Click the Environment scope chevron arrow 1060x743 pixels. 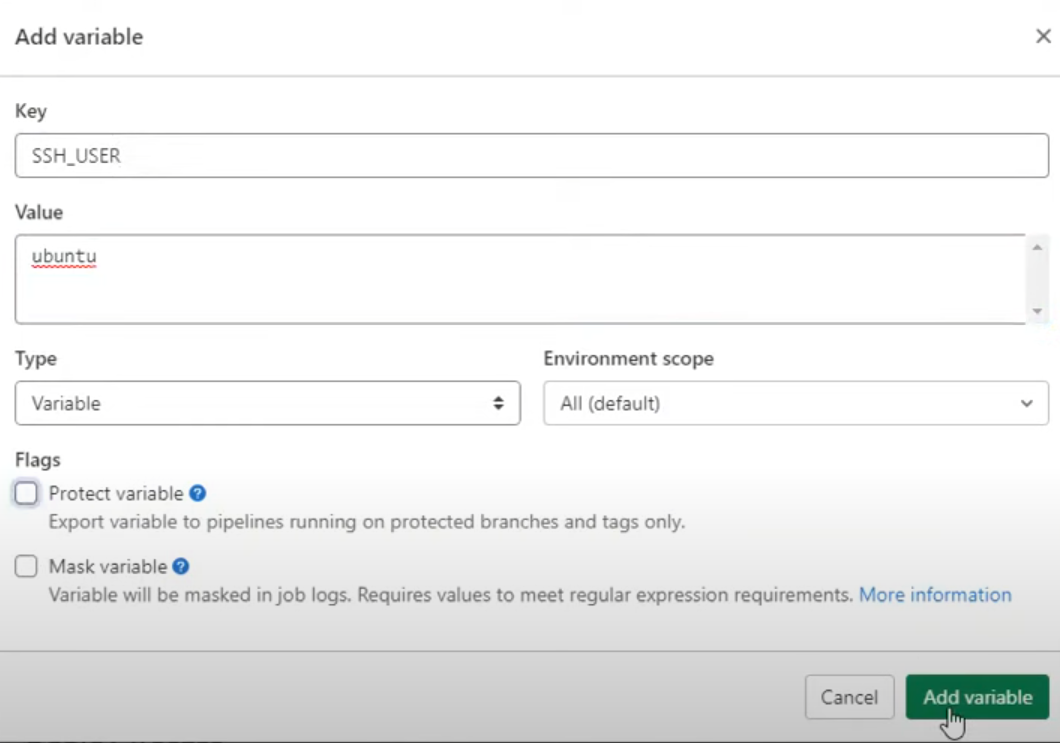pos(1026,404)
